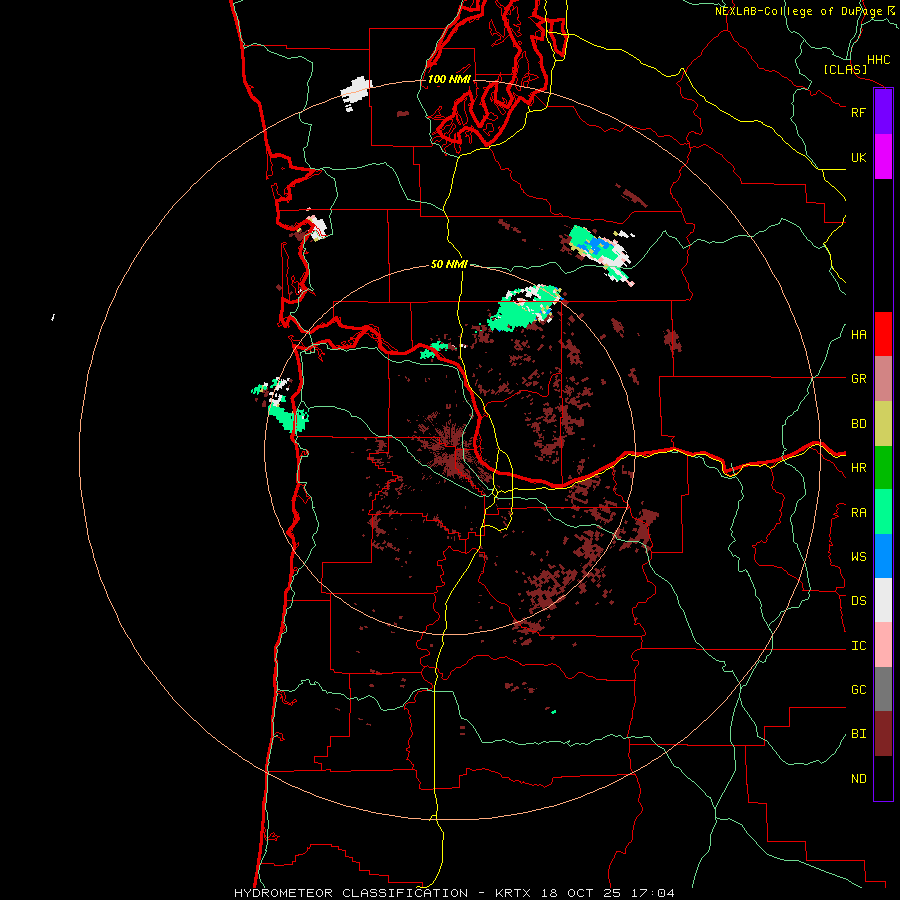Click the GC legend label

click(858, 690)
